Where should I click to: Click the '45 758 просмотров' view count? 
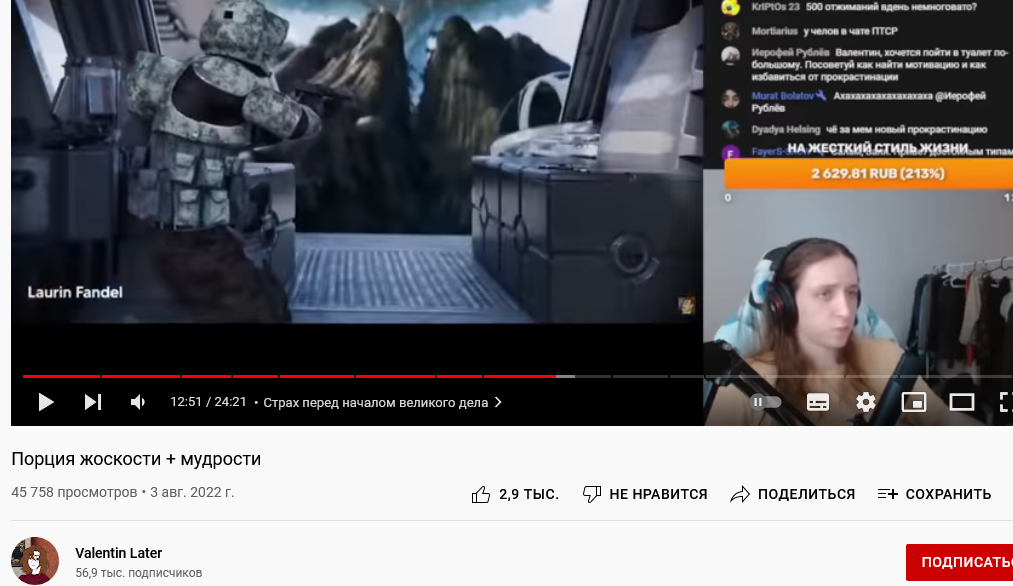74,492
